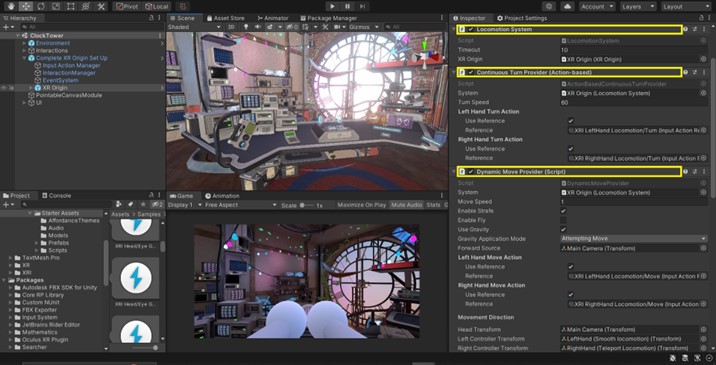The width and height of the screenshot is (716, 365).
Task: Toggle Maximize On Play button
Action: point(362,205)
